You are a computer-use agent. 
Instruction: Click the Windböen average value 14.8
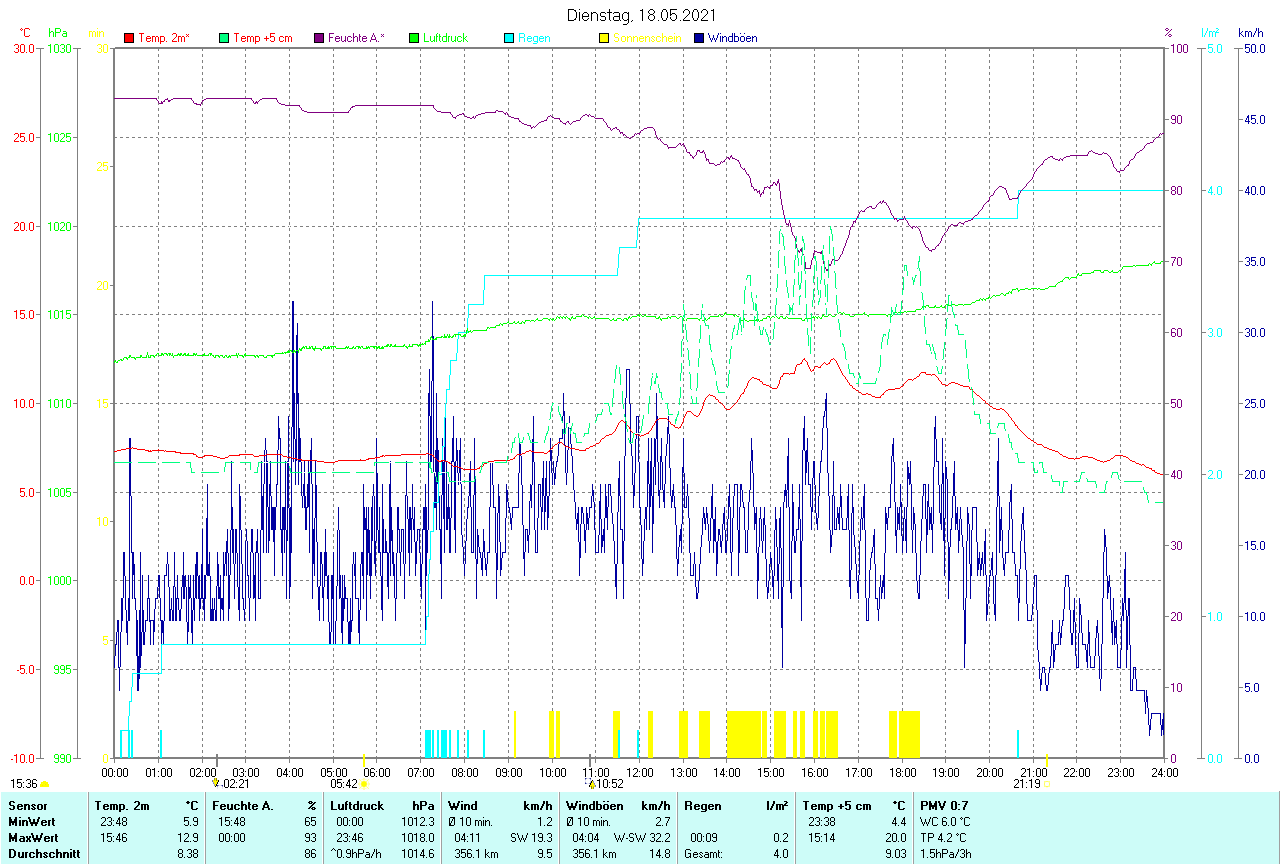(x=659, y=854)
